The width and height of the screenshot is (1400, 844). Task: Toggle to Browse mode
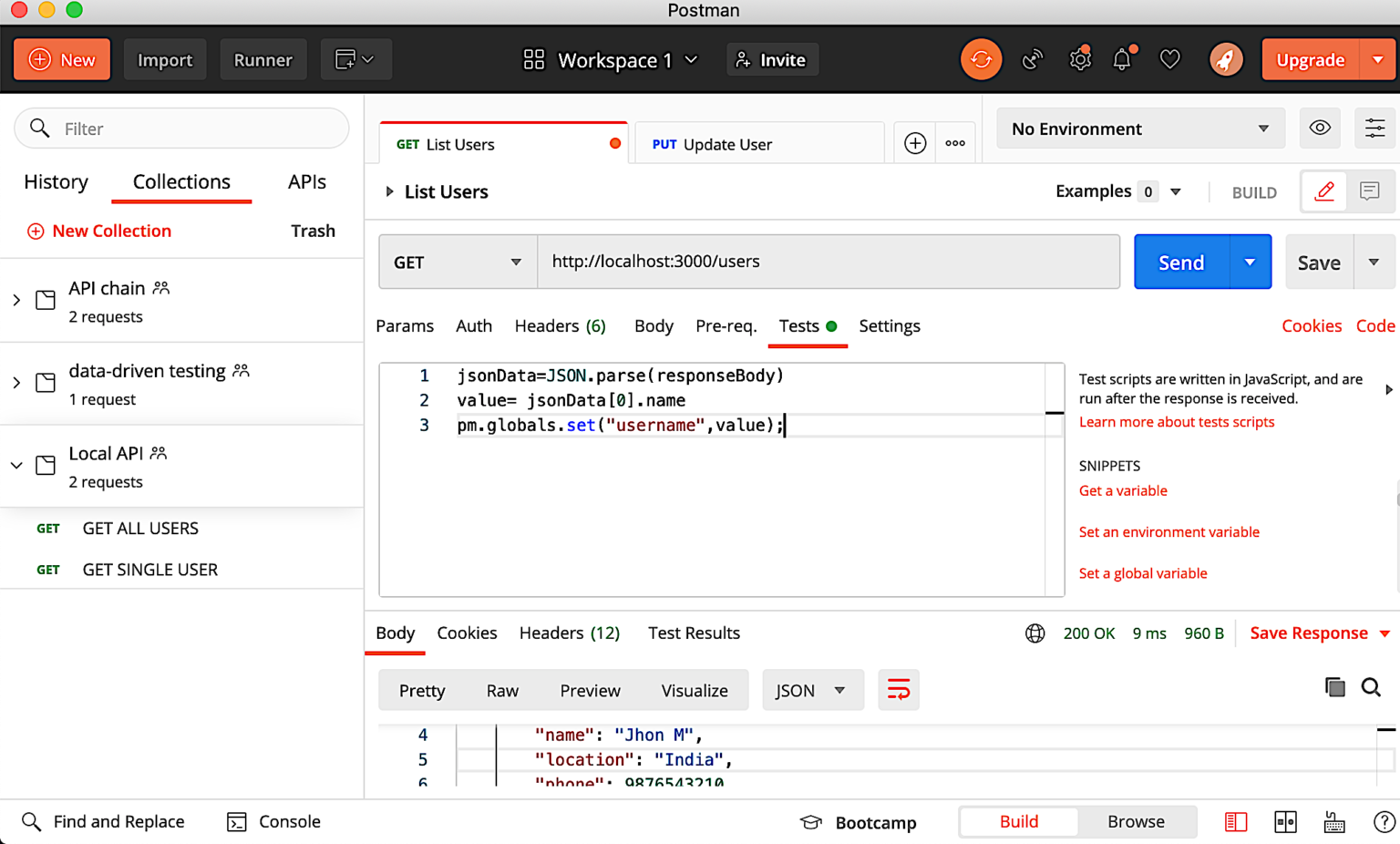1136,822
